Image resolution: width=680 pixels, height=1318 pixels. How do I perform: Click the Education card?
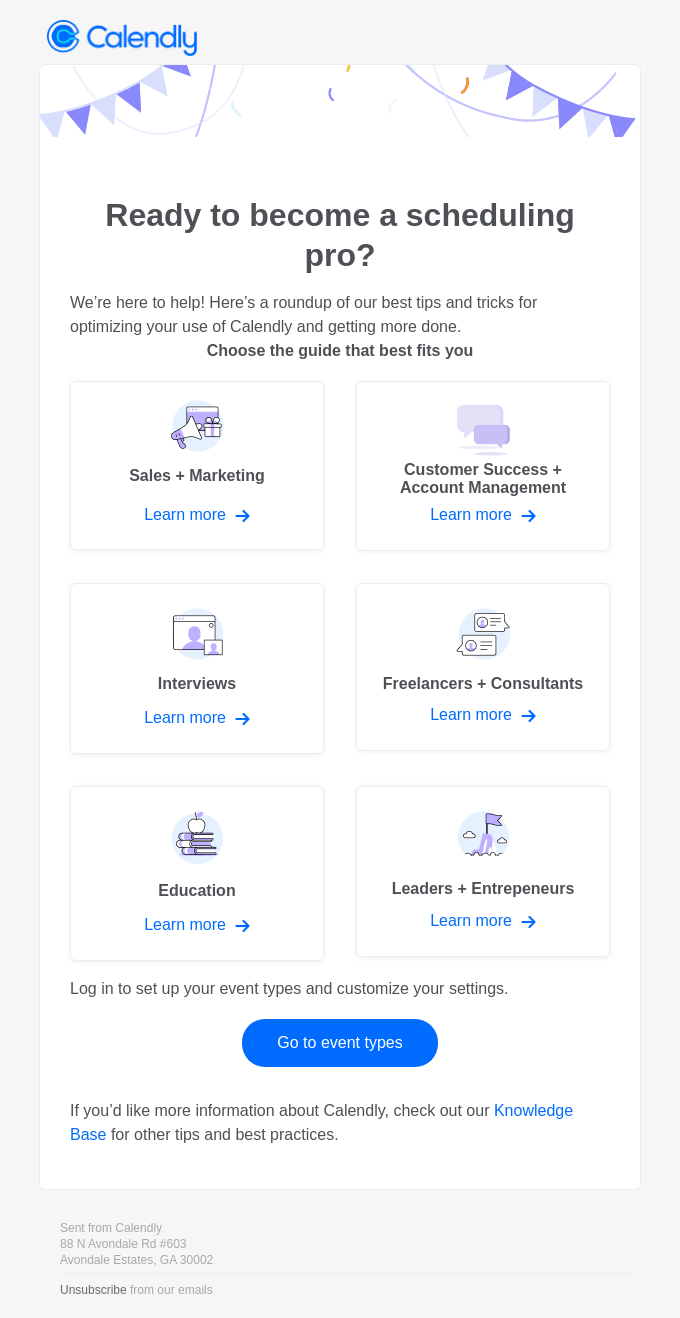coord(197,872)
